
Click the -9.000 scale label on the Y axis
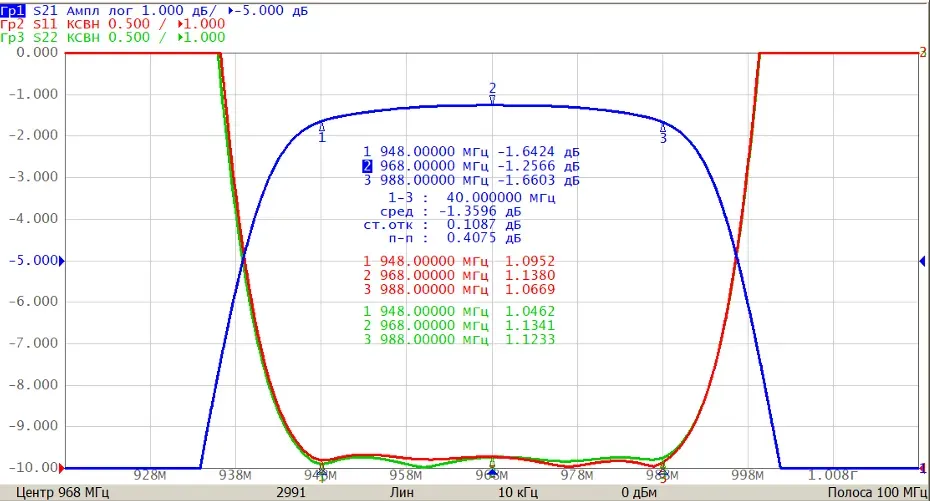(33, 426)
